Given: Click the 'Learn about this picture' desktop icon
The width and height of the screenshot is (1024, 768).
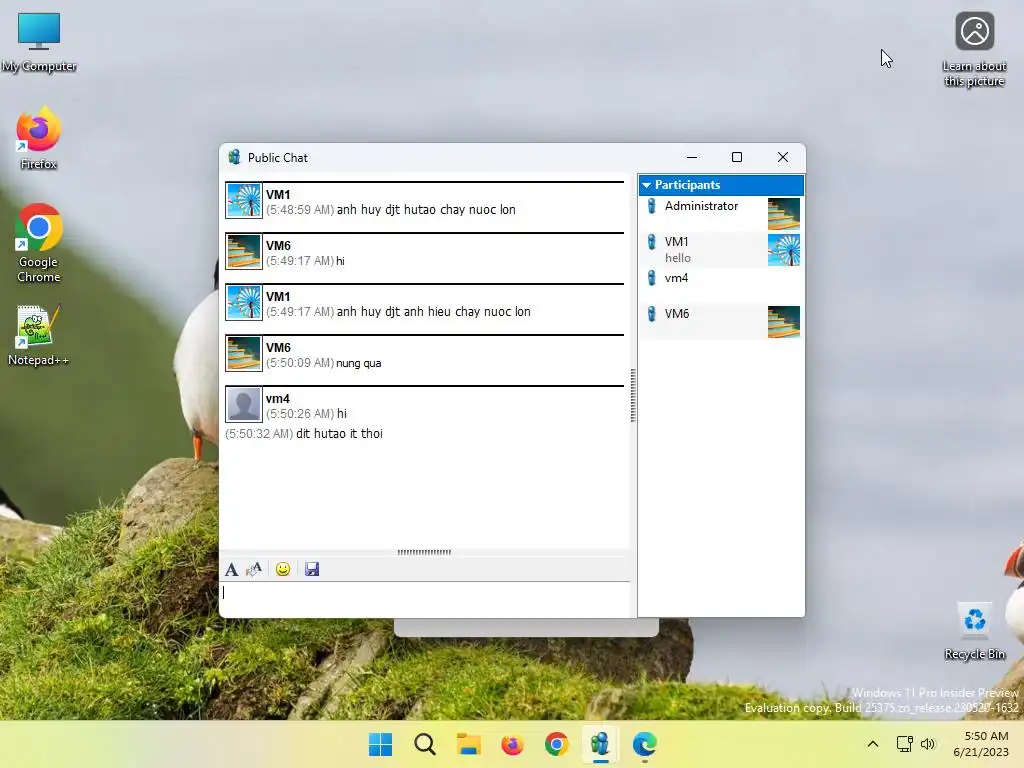Looking at the screenshot, I should tap(974, 50).
